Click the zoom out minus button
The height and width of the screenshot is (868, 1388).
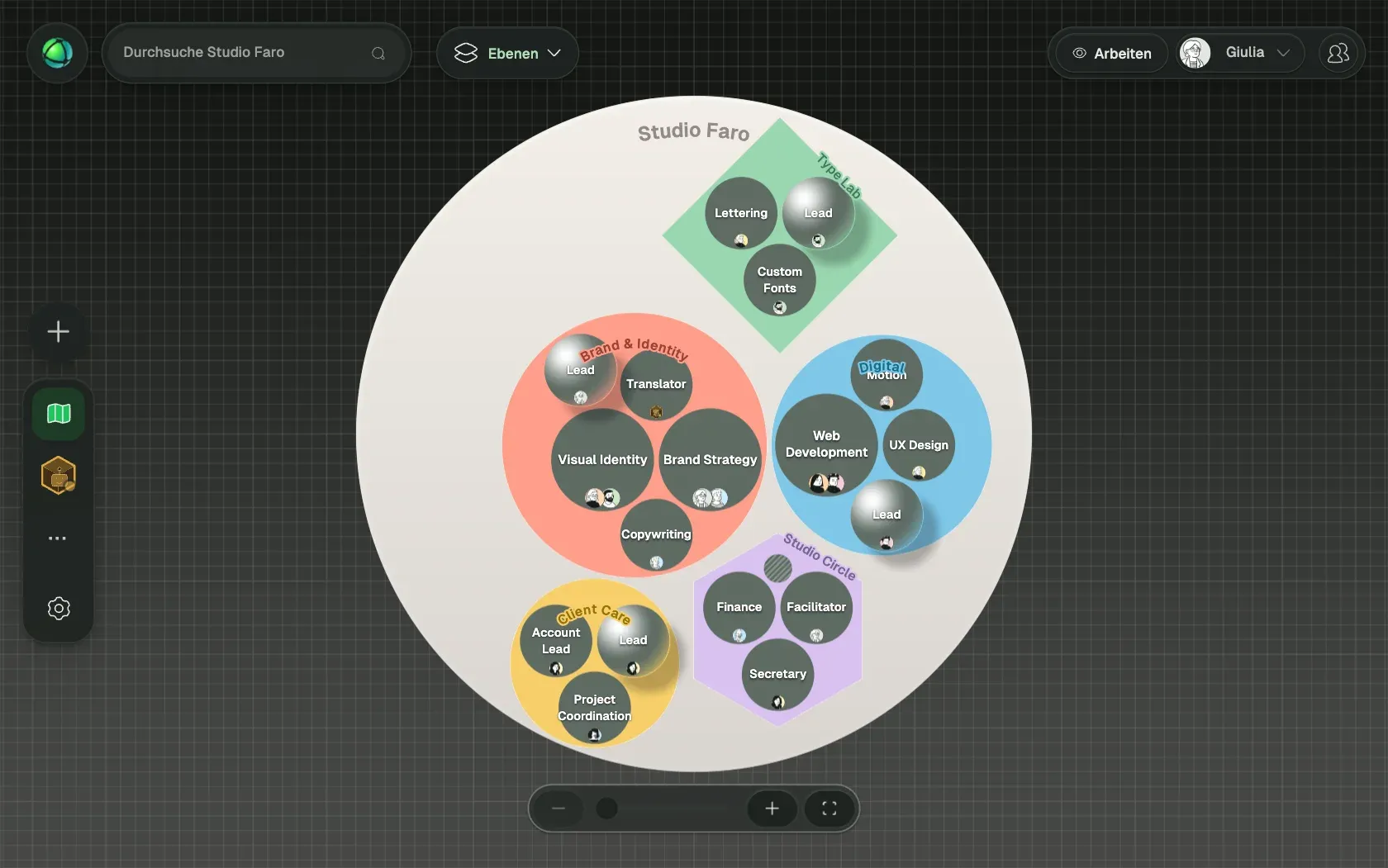tap(559, 809)
